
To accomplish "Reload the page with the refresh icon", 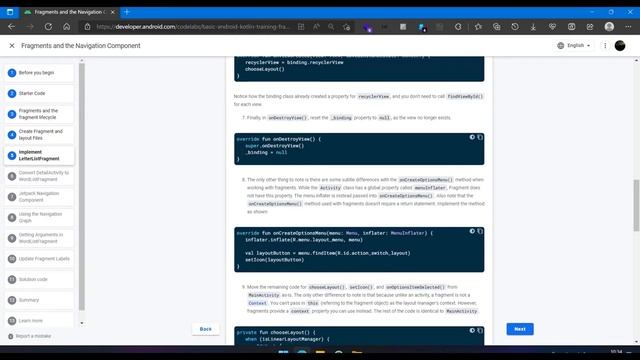I will click(x=48, y=27).
